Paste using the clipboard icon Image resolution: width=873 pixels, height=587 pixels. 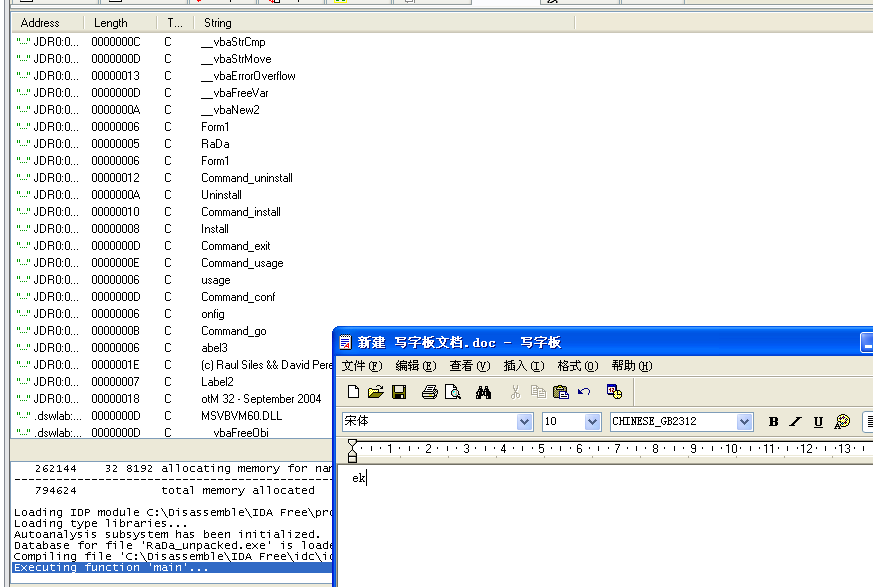(561, 392)
